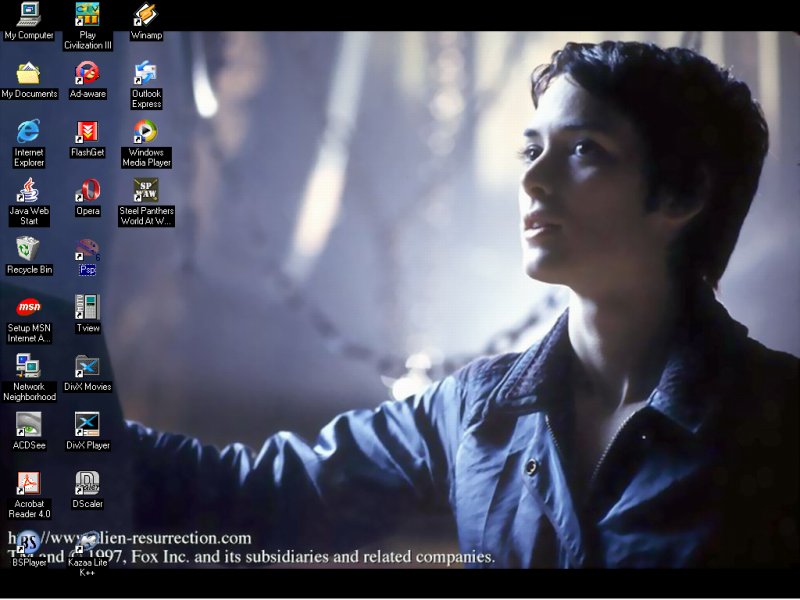Click the Tview desktop icon

(87, 307)
